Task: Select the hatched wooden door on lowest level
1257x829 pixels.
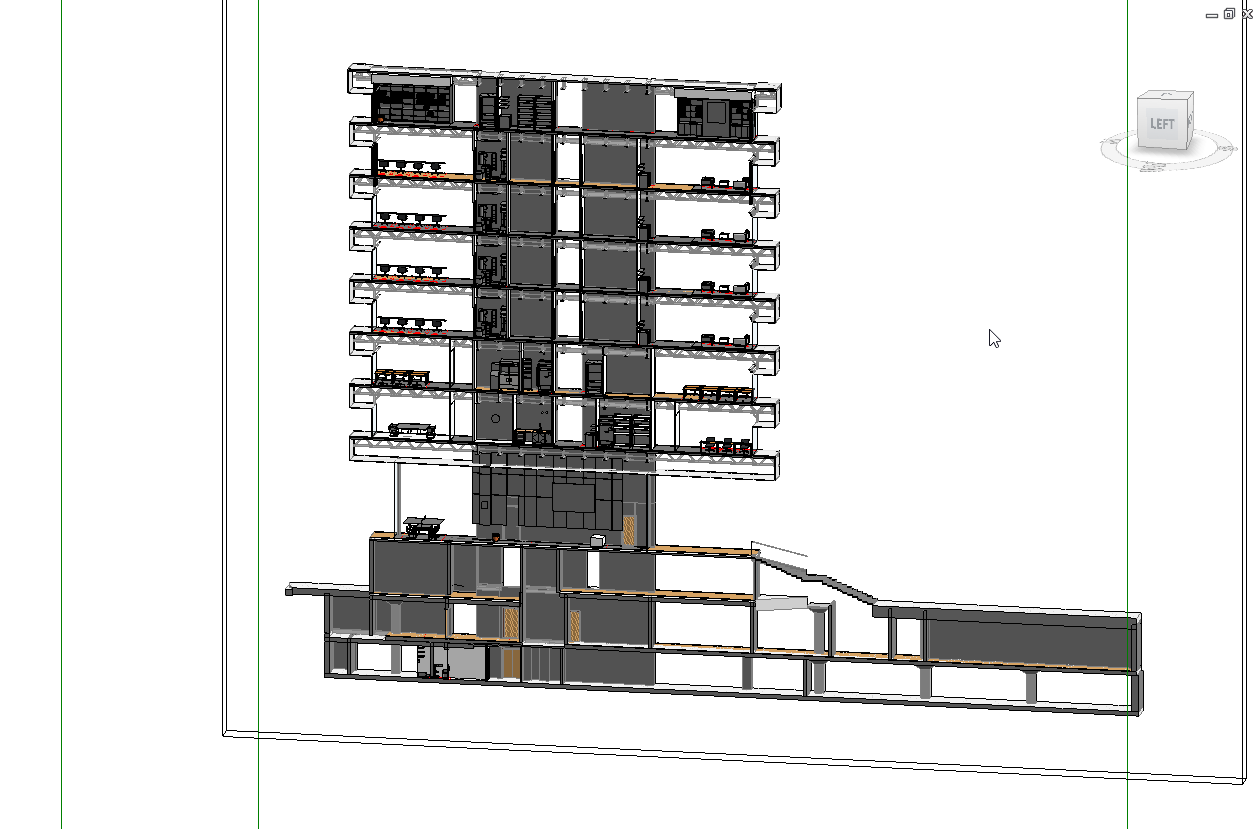Action: pos(511,663)
